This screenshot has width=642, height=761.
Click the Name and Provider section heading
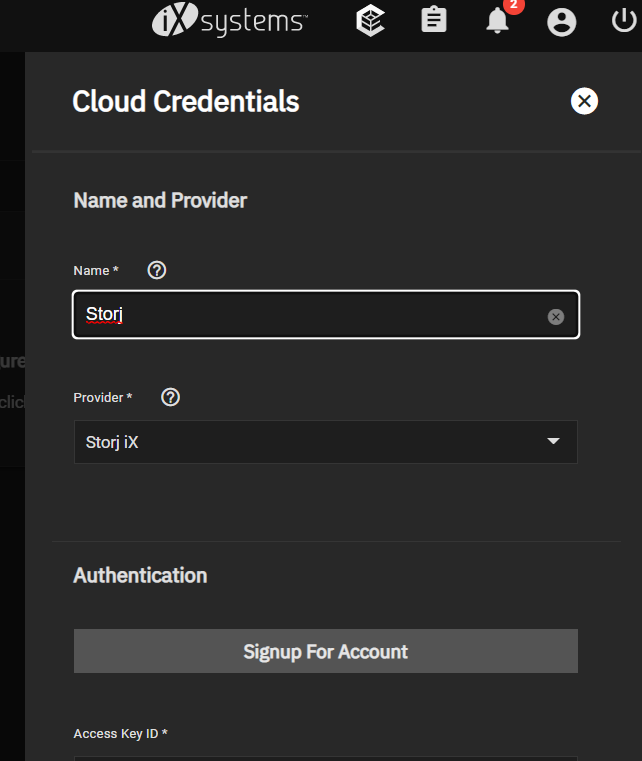tap(160, 200)
